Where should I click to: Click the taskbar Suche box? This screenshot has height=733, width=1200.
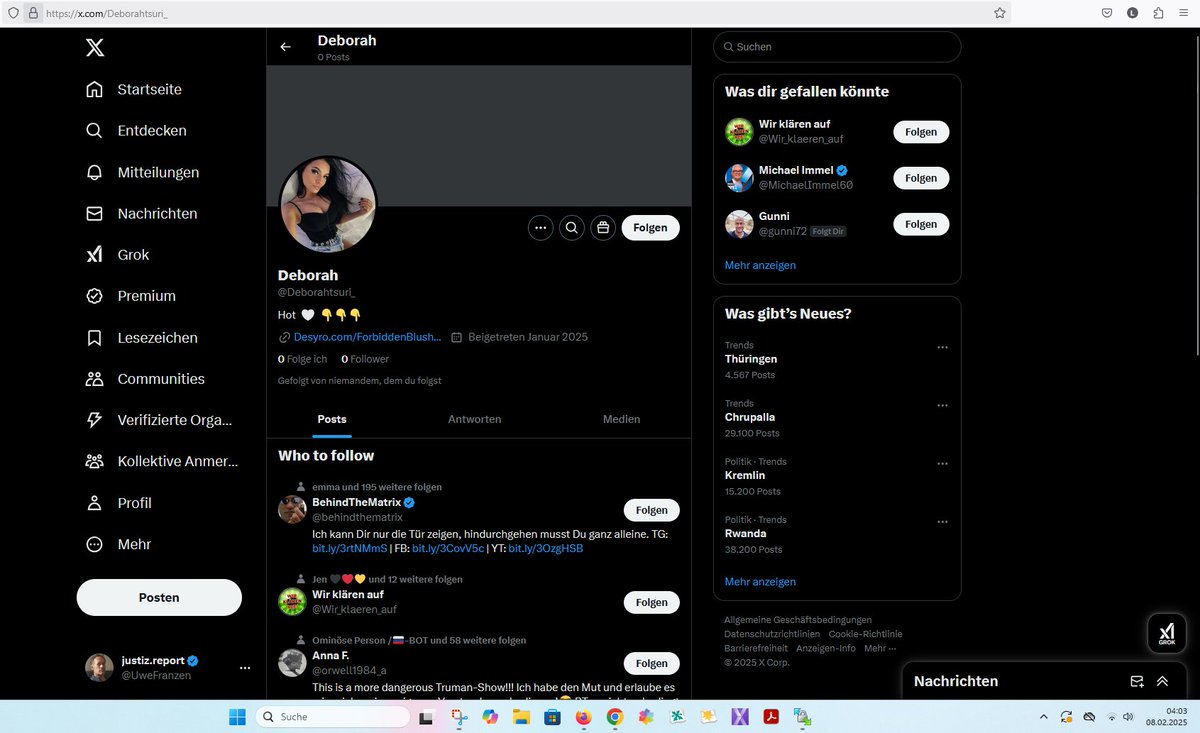[333, 717]
